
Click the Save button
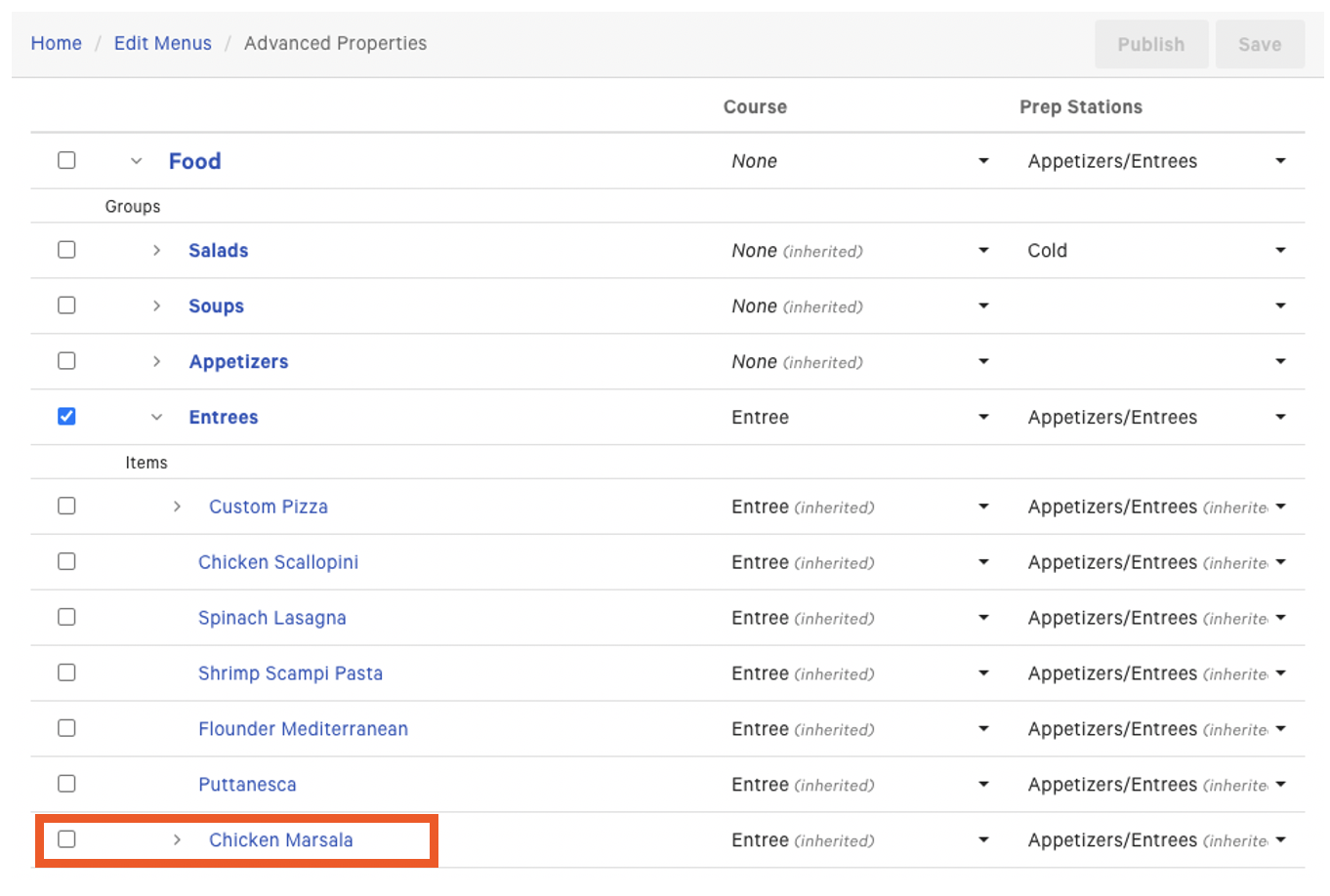(1260, 44)
